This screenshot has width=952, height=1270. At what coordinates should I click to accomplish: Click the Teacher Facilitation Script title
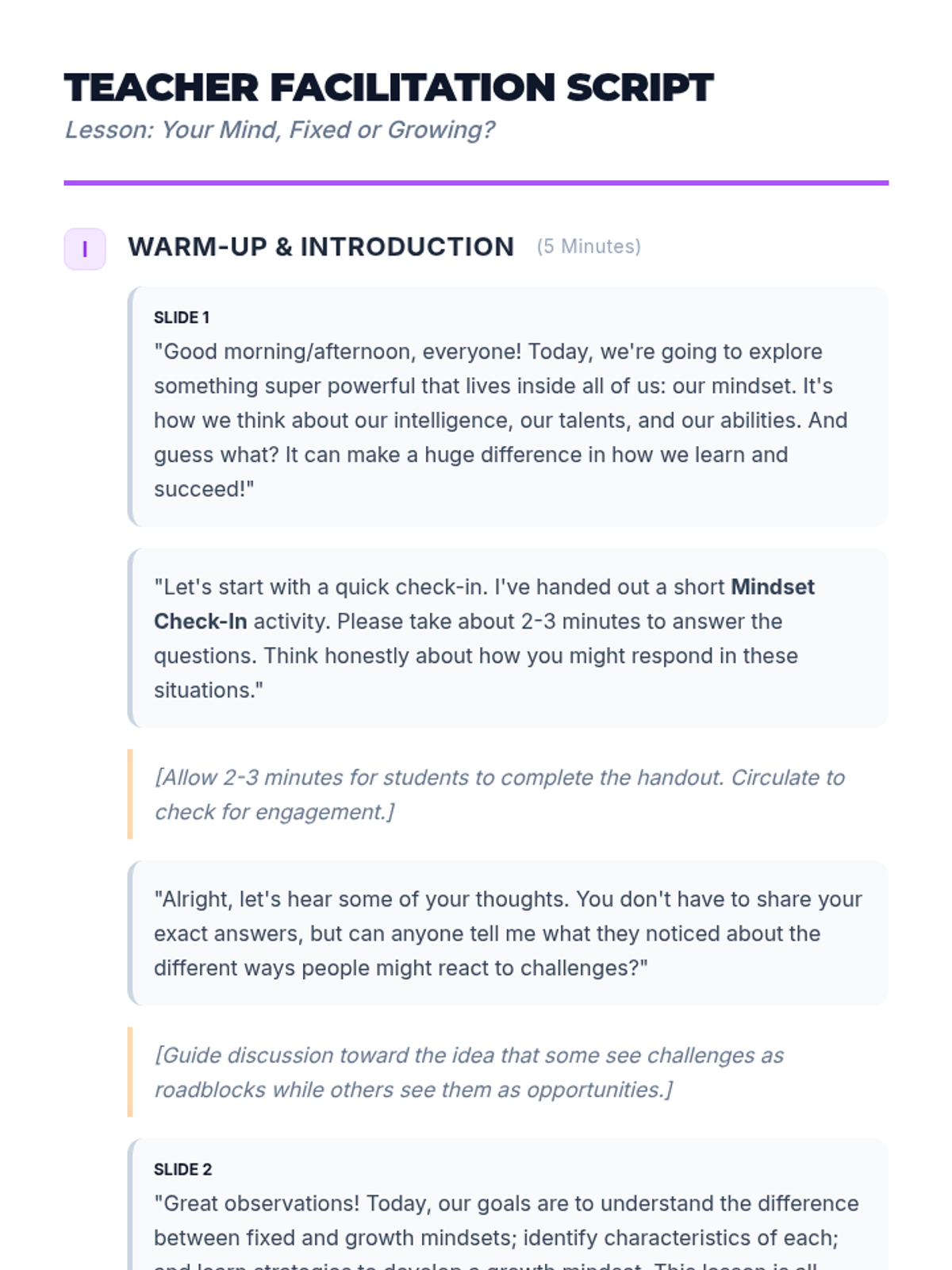pyautogui.click(x=389, y=87)
